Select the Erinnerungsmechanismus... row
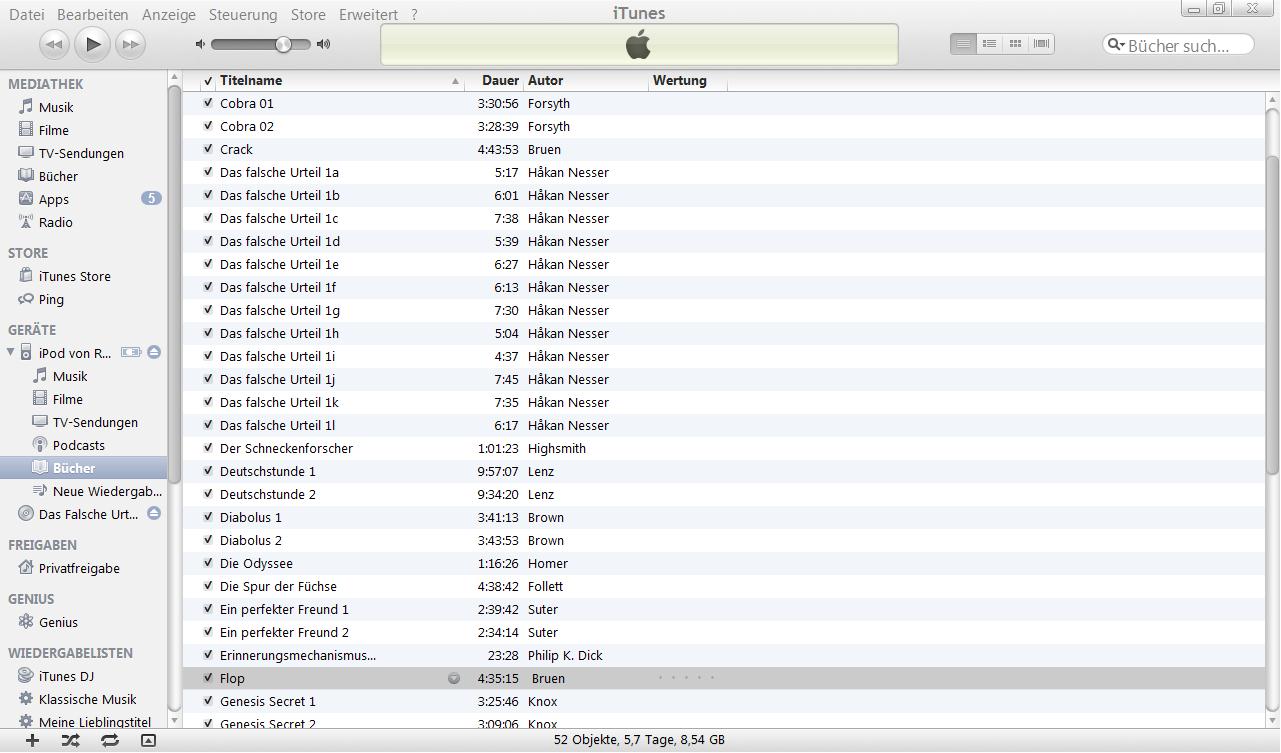The image size is (1281, 753). [724, 655]
